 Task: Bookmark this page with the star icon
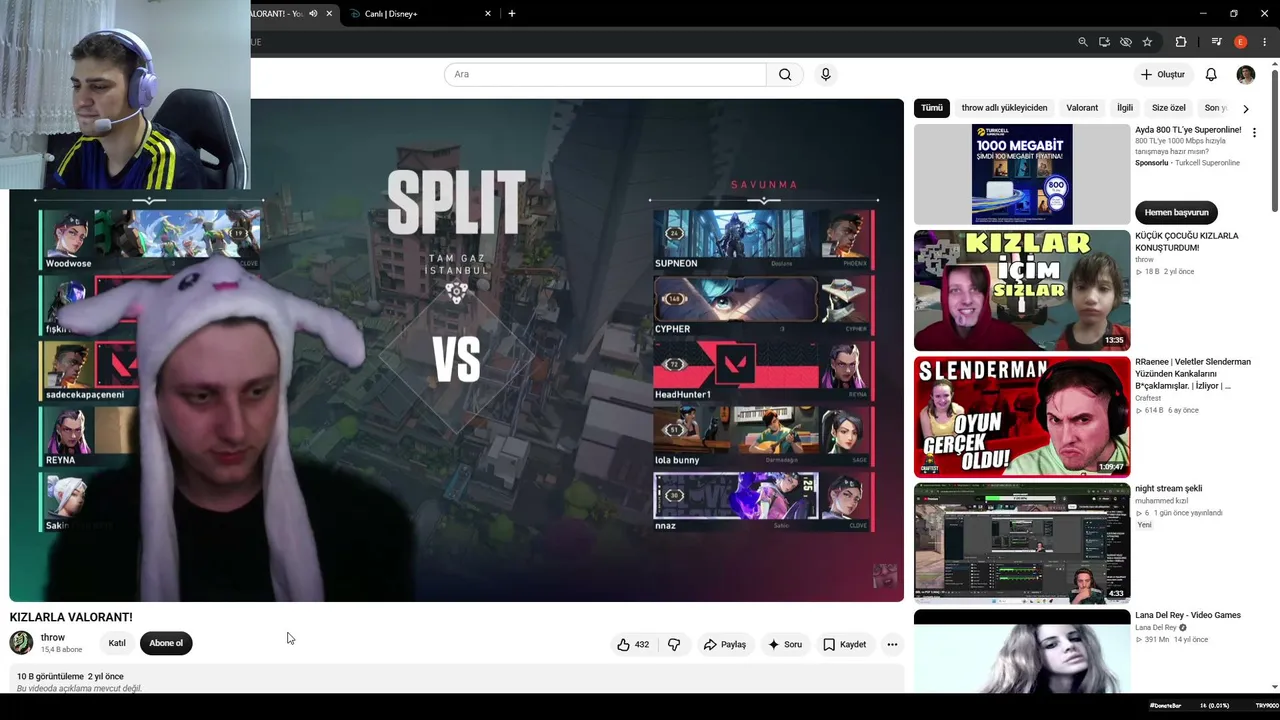pos(1147,42)
